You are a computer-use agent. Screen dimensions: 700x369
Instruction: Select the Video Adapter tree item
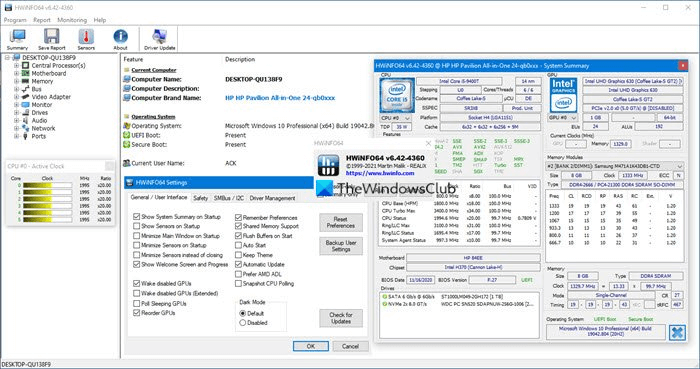coord(51,97)
